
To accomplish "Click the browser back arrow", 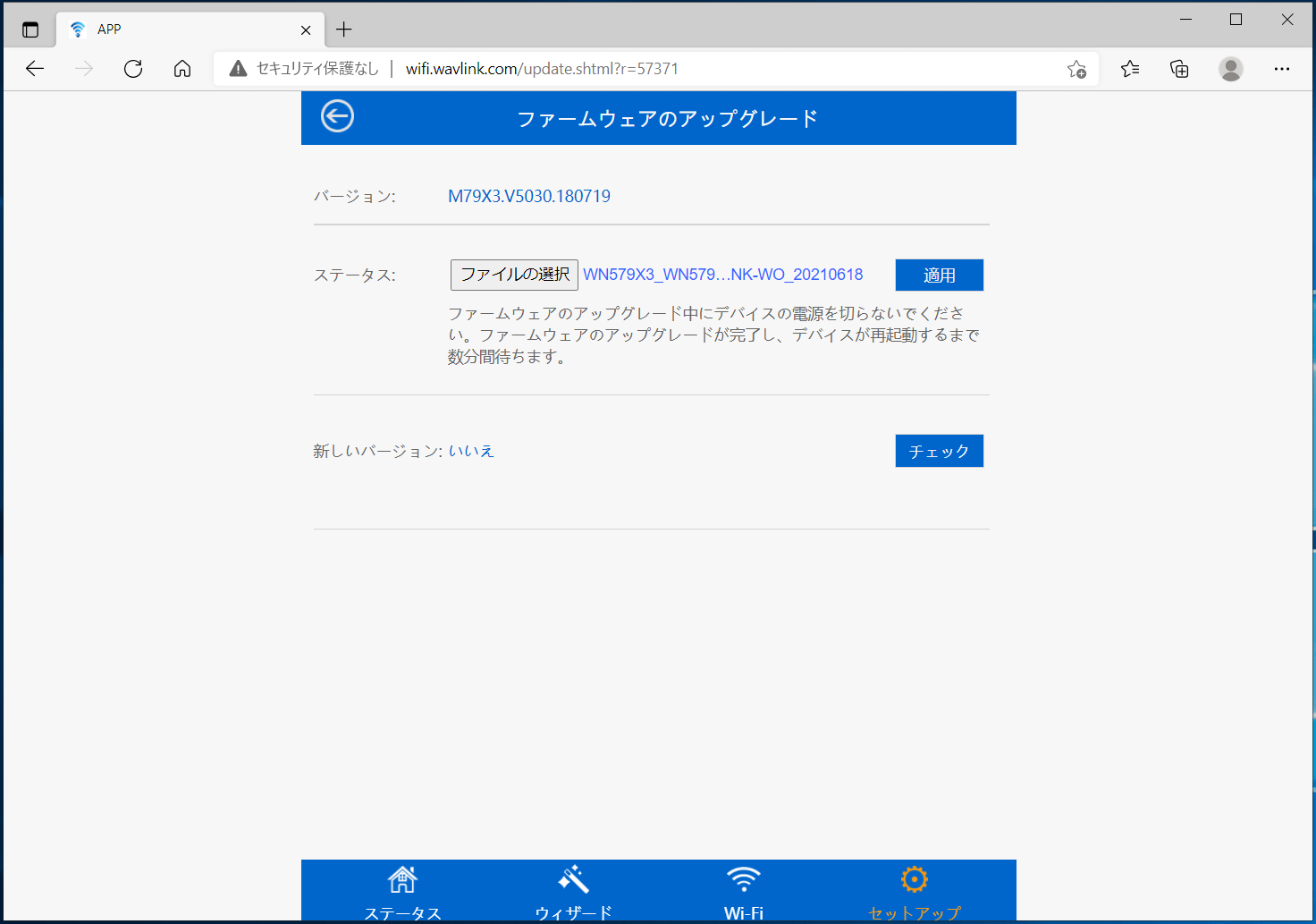I will (35, 69).
